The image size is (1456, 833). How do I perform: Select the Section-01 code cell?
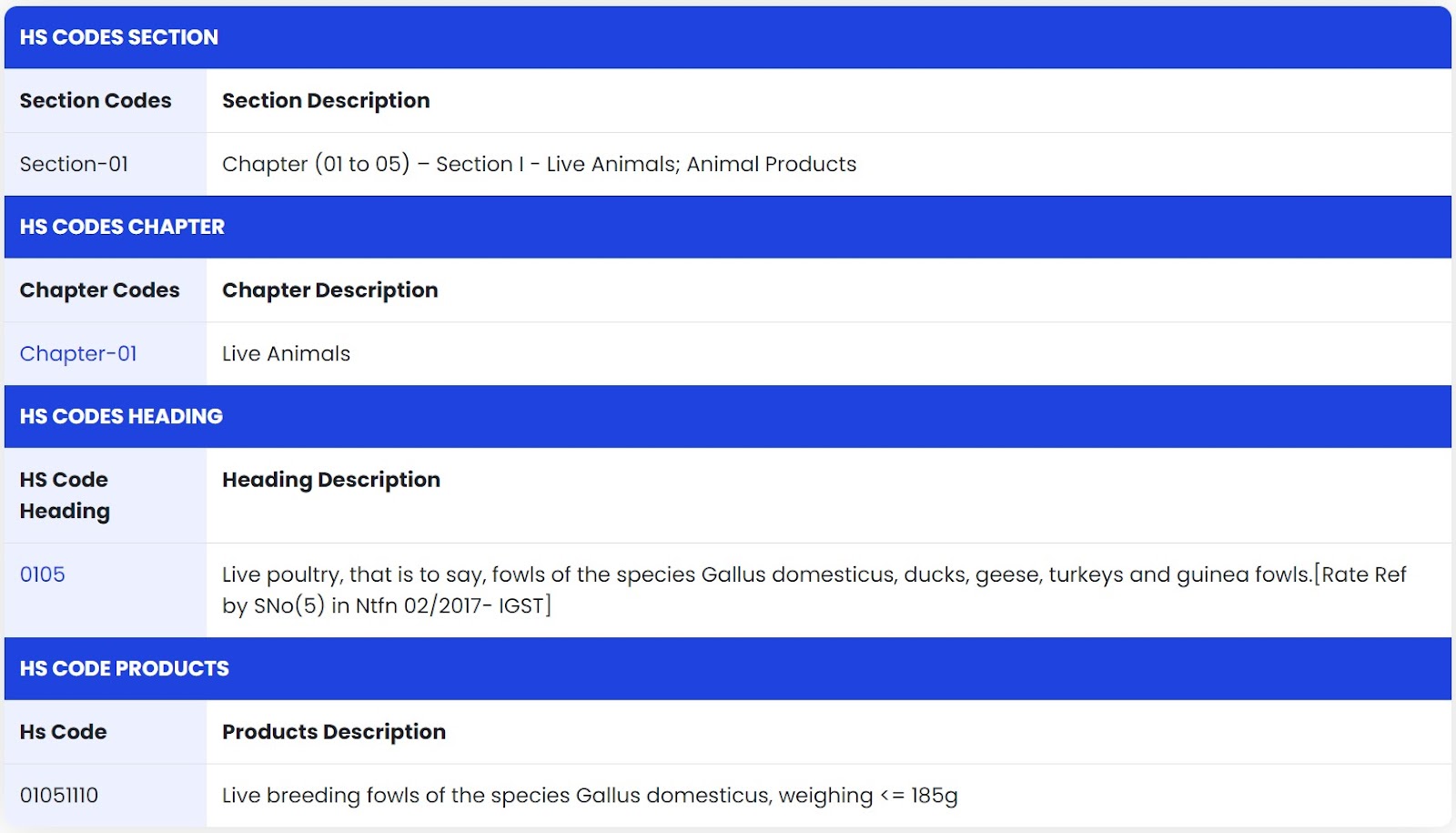click(x=106, y=164)
